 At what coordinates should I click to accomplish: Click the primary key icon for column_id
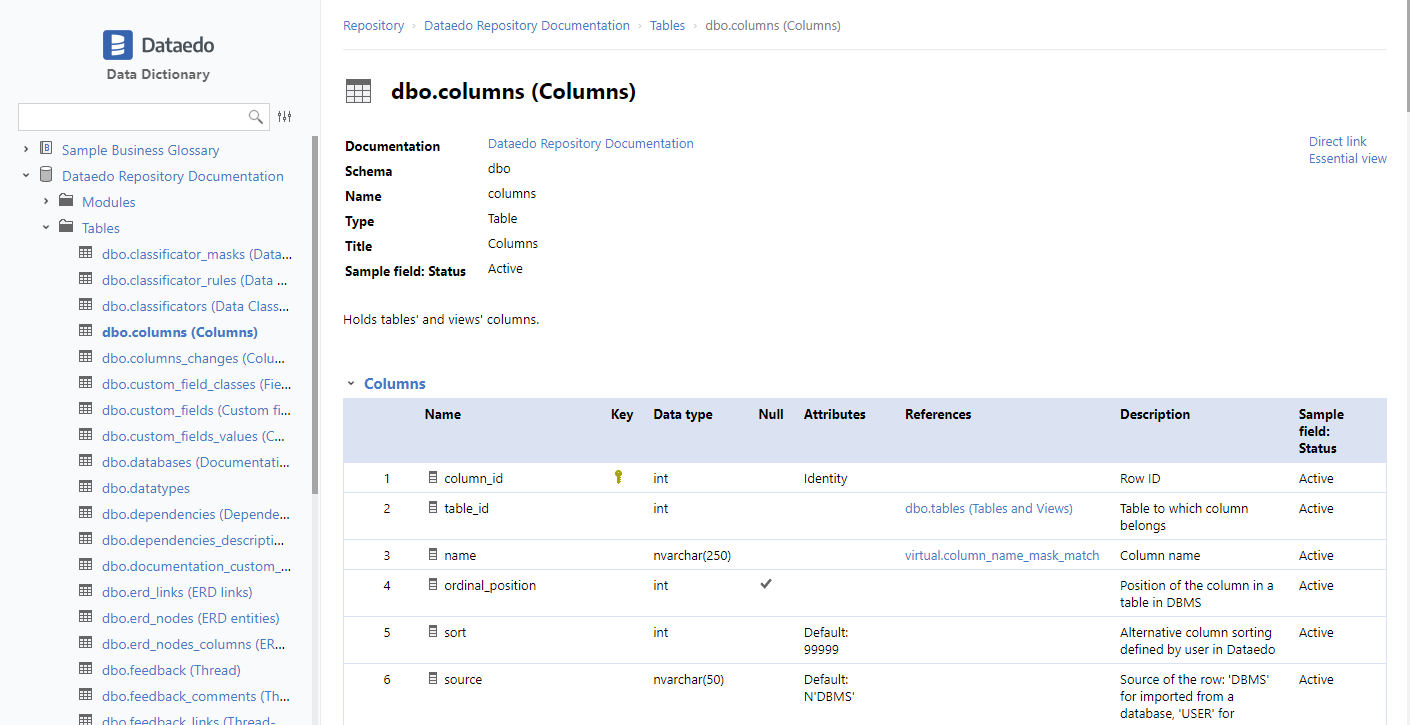[x=619, y=477]
